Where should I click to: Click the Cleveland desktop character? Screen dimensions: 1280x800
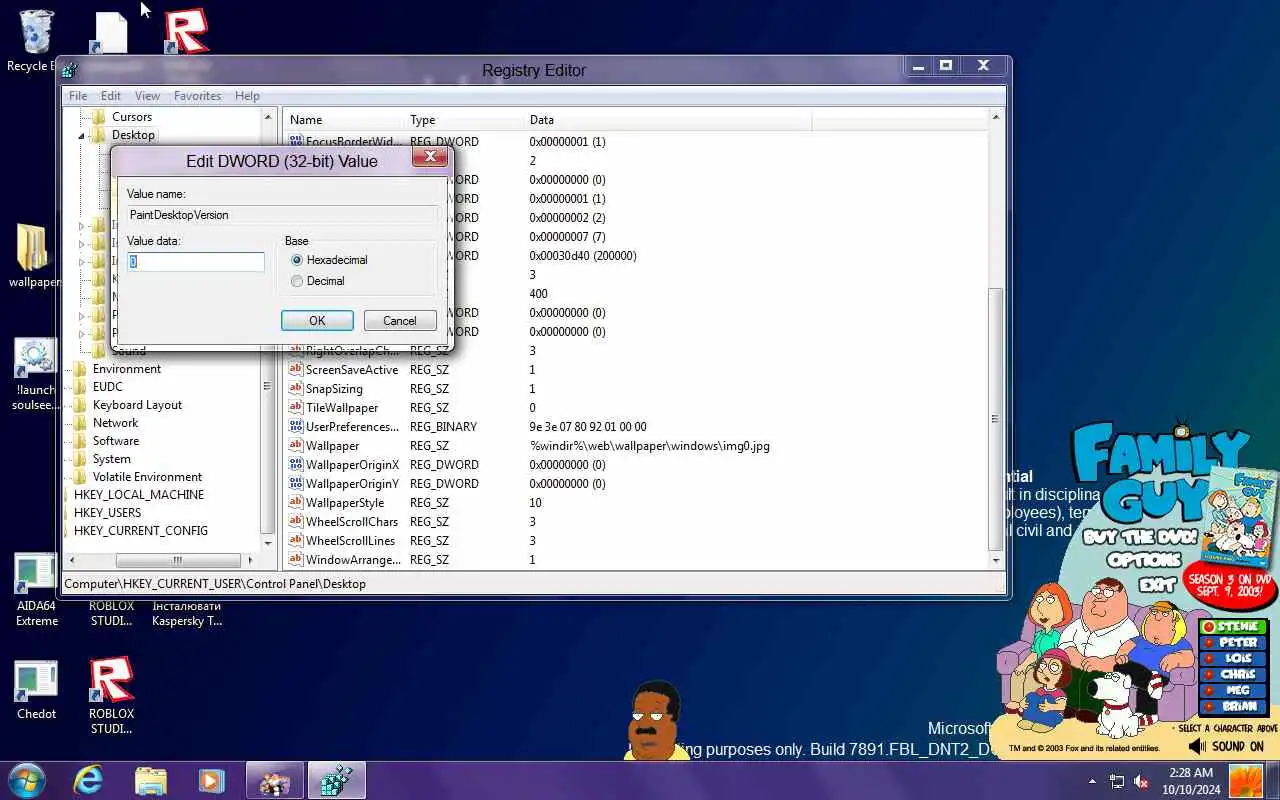(x=655, y=722)
